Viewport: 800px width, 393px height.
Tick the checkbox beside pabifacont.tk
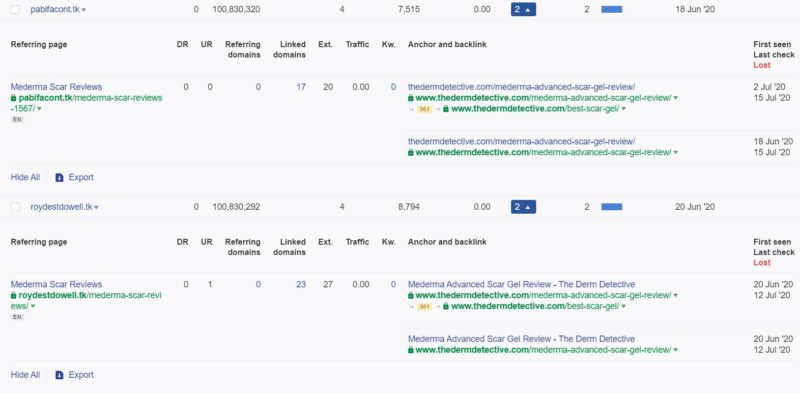15,10
